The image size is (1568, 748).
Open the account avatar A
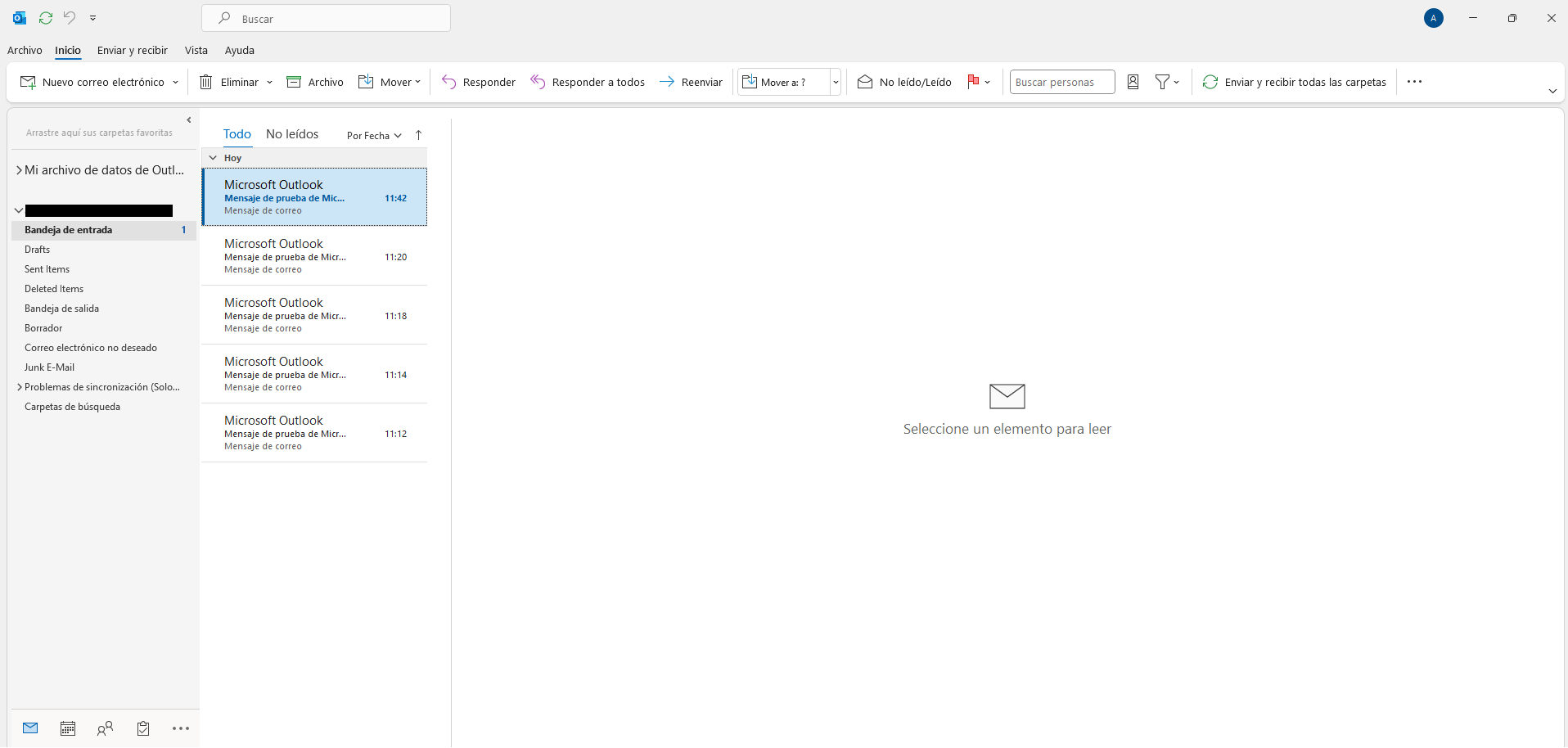(x=1433, y=18)
